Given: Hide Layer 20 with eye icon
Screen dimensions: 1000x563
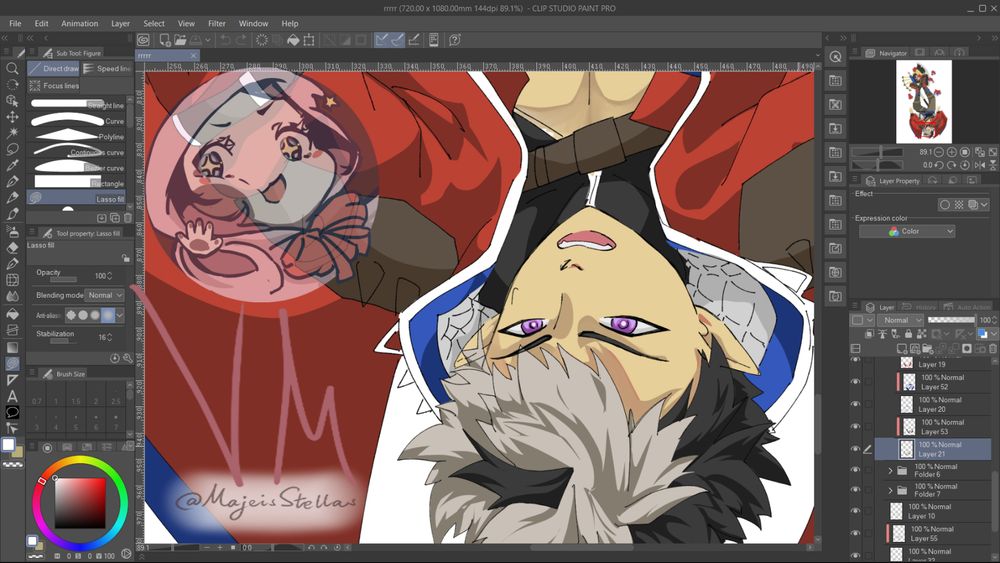Looking at the screenshot, I should coord(855,404).
